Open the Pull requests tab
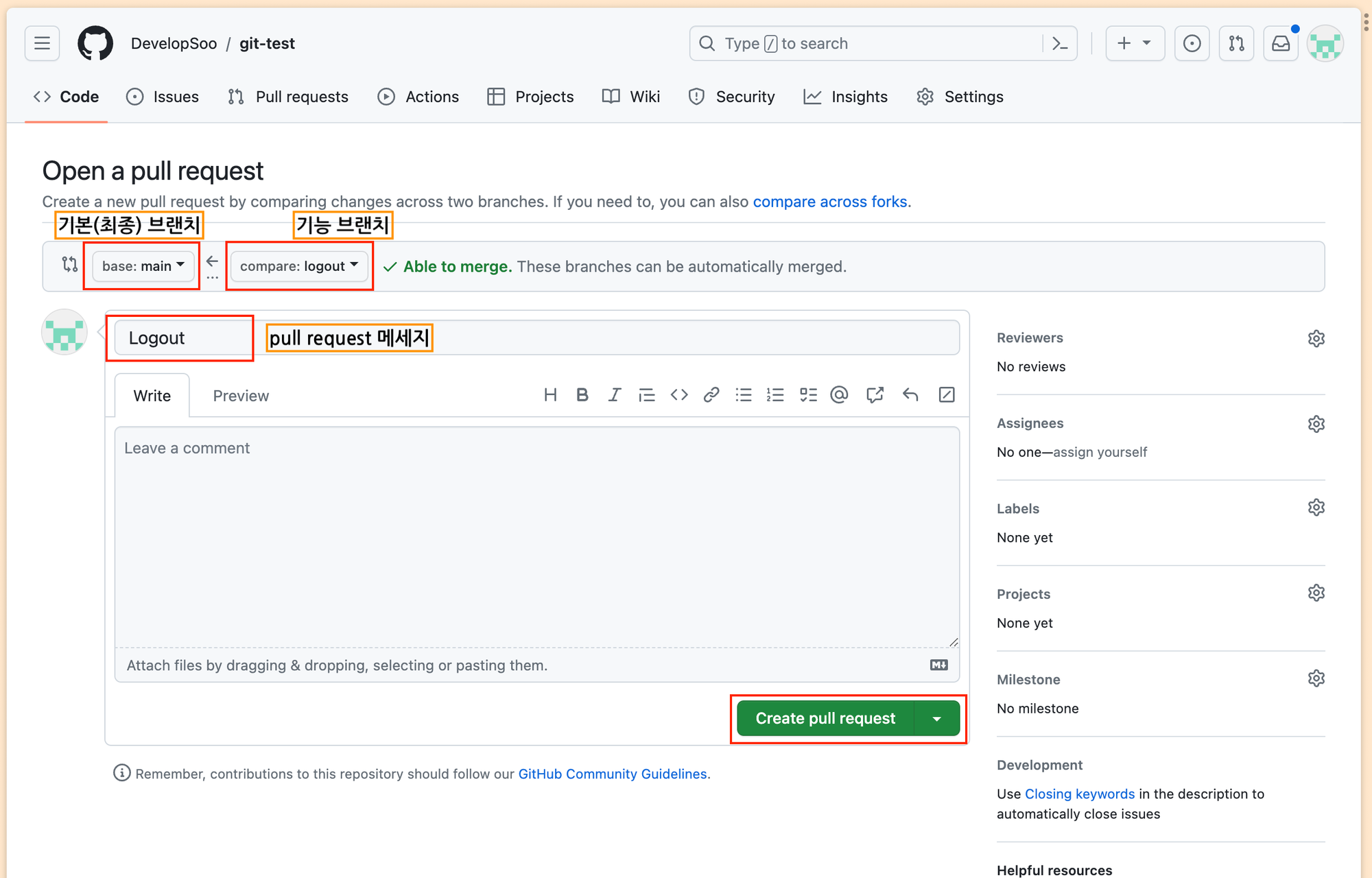This screenshot has width=1372, height=878. [x=301, y=97]
